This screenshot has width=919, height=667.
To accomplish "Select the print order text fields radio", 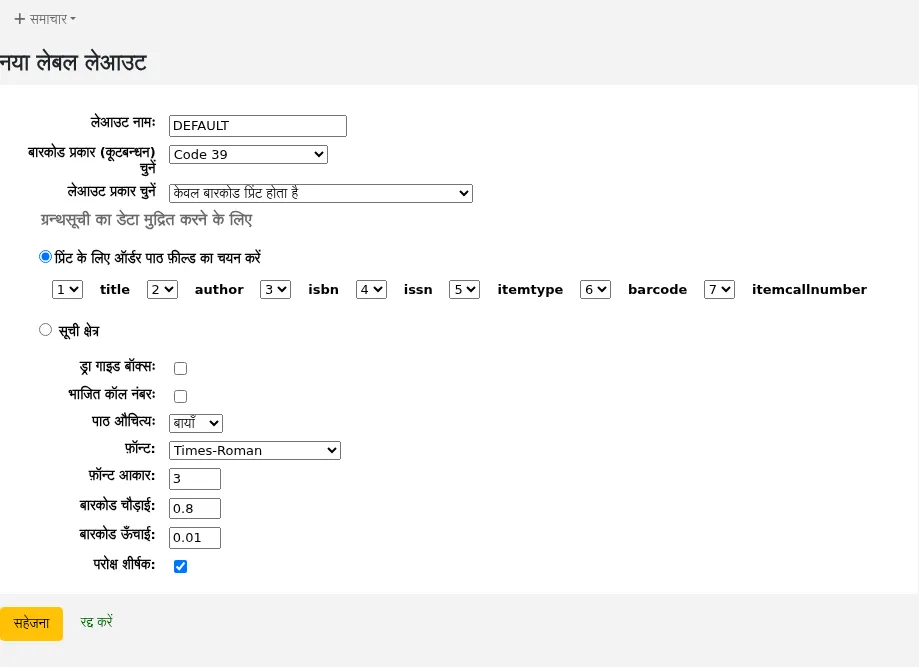I will pos(45,257).
